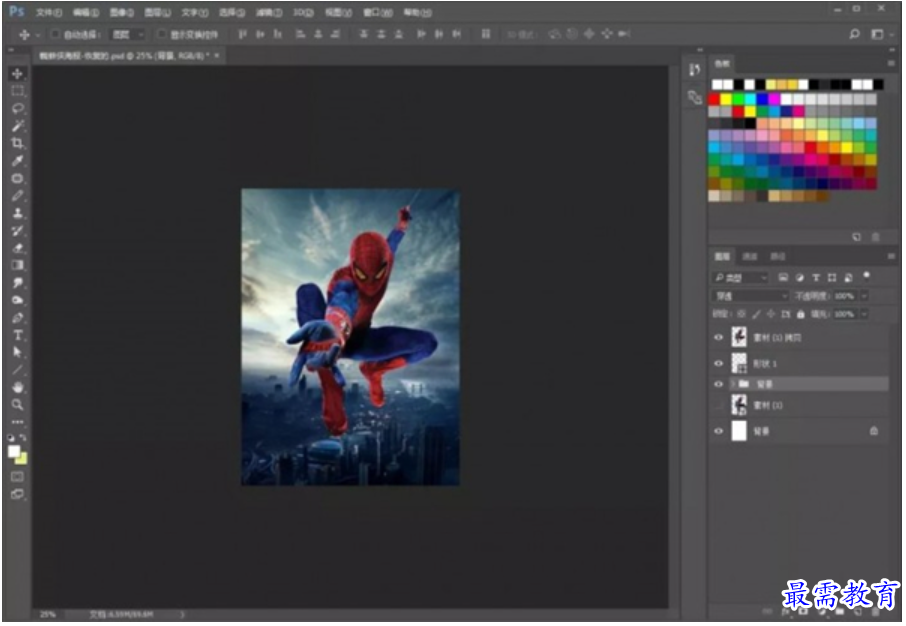Select the Spot Healing Brush tool
The height and width of the screenshot is (626, 906).
tap(17, 179)
